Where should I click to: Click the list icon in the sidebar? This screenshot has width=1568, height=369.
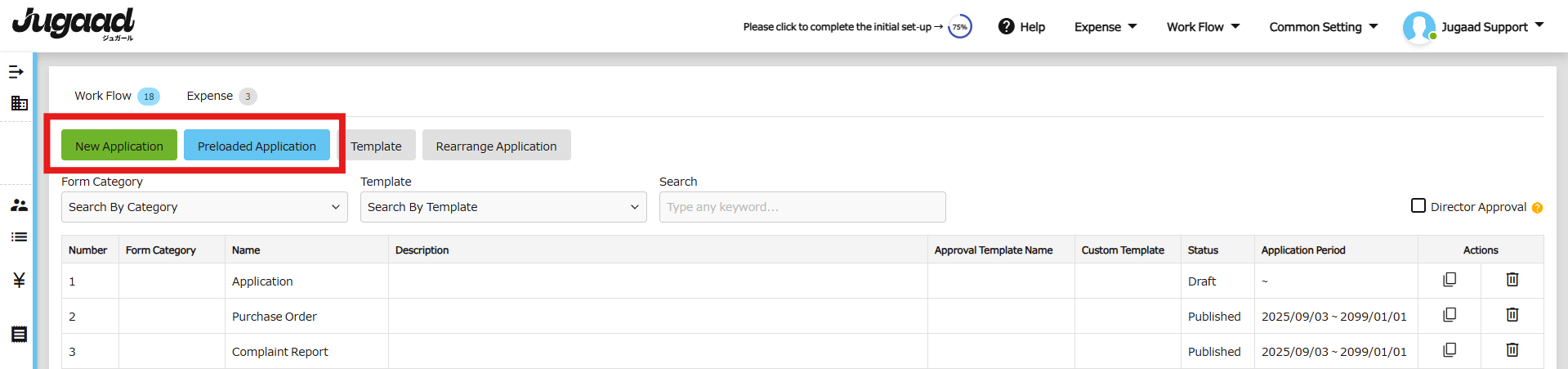tap(19, 237)
